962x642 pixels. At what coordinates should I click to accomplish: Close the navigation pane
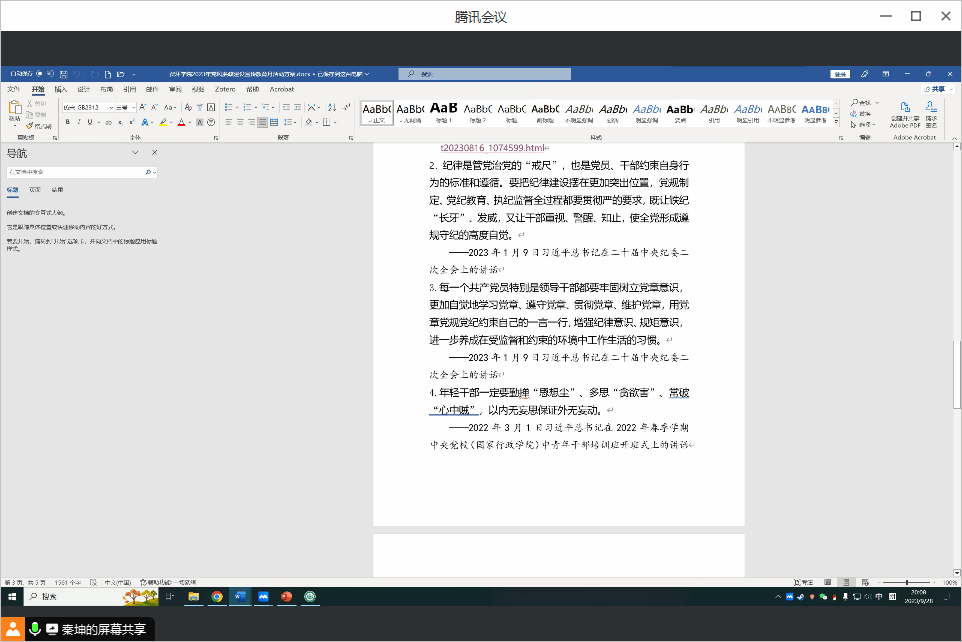(x=154, y=152)
